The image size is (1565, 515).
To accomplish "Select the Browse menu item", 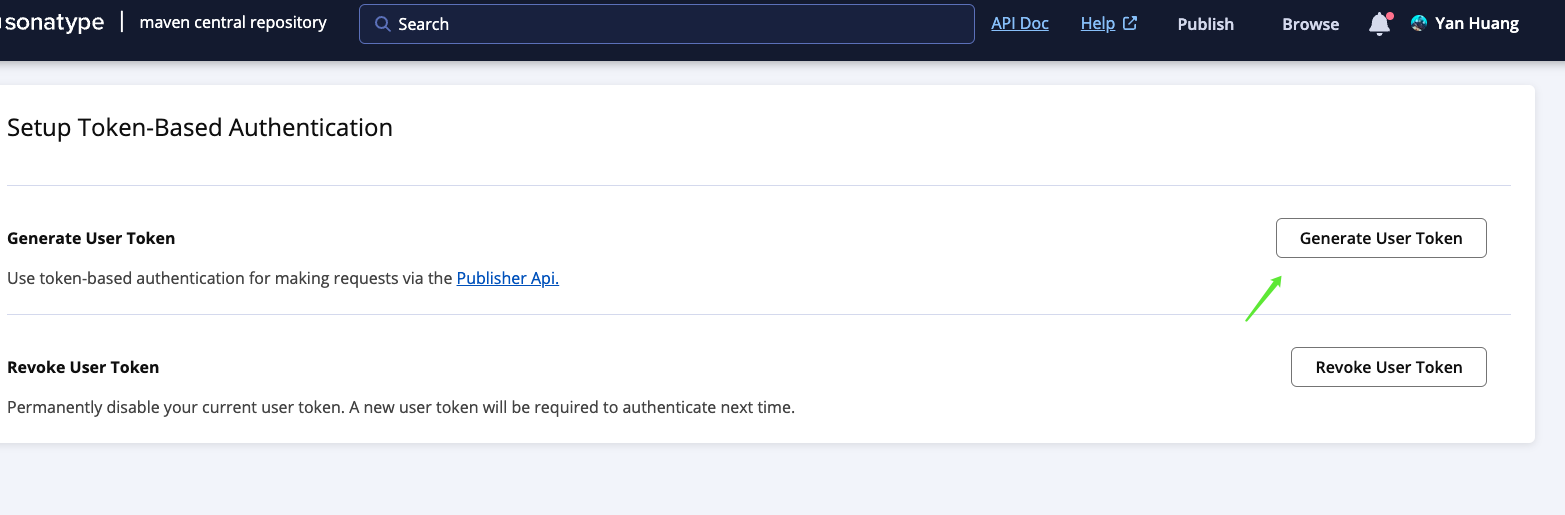I will pos(1310,24).
